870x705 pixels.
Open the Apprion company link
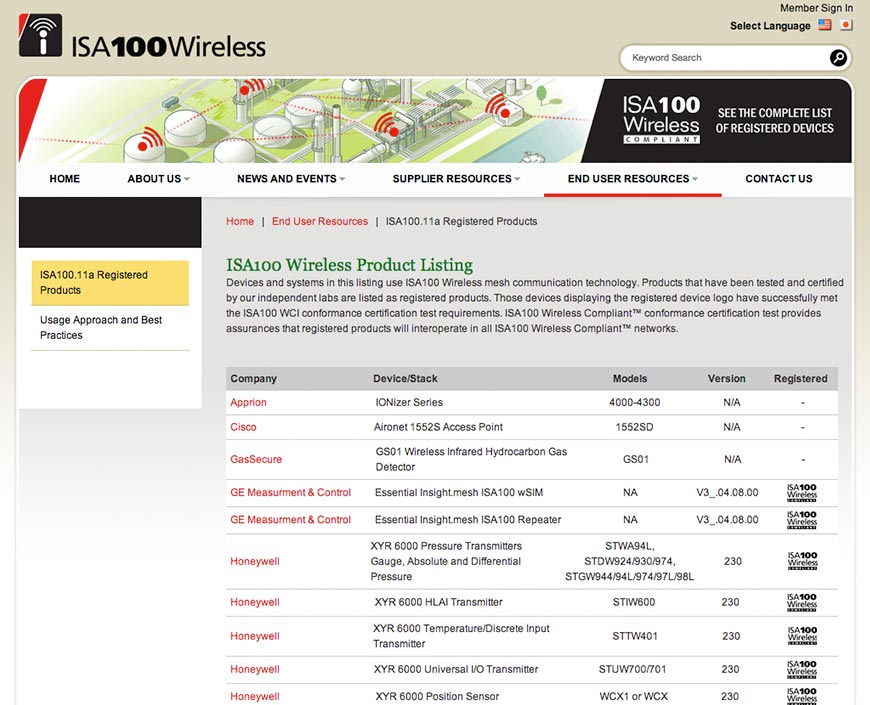tap(248, 403)
